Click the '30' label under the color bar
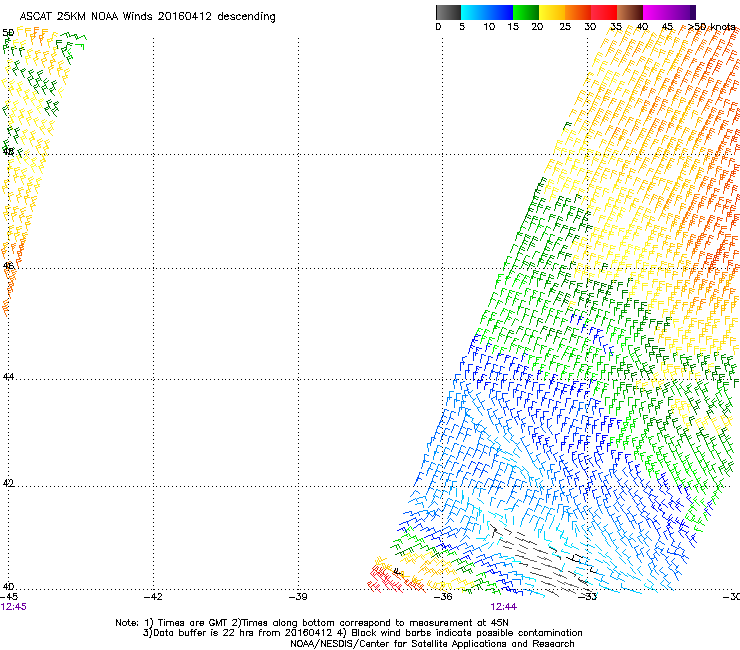The width and height of the screenshot is (740, 650). click(x=590, y=26)
